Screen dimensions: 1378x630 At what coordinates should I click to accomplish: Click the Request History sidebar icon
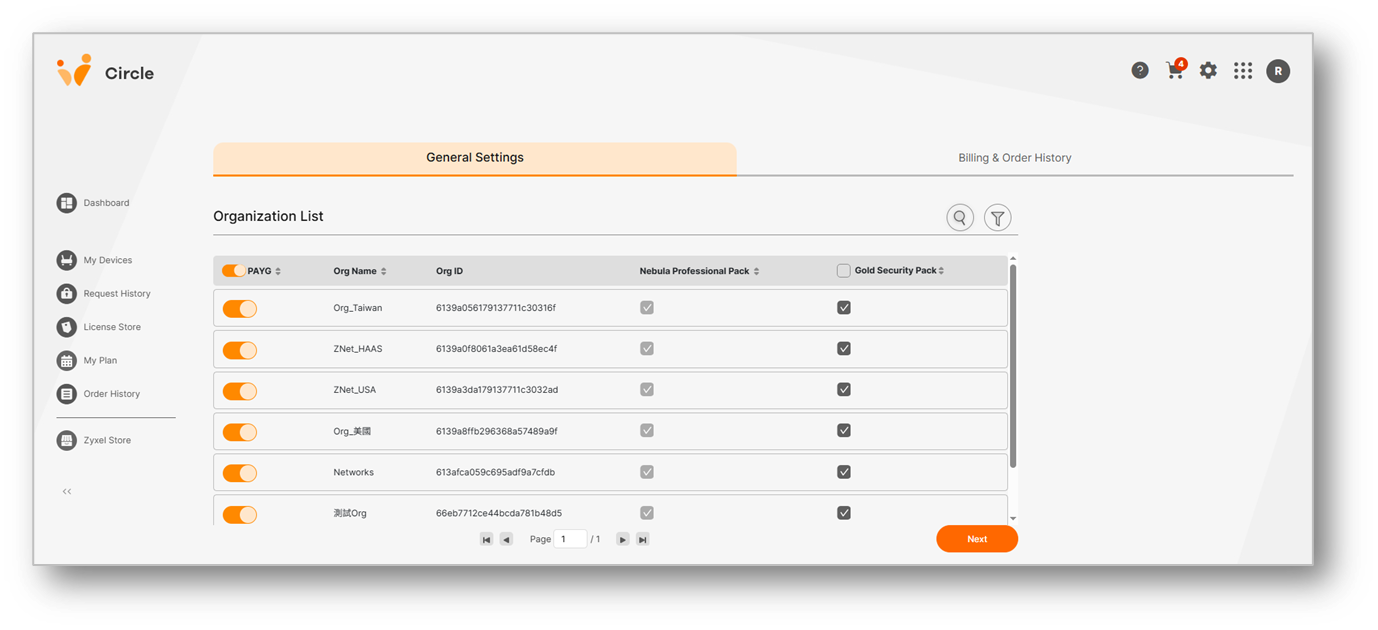pos(67,293)
